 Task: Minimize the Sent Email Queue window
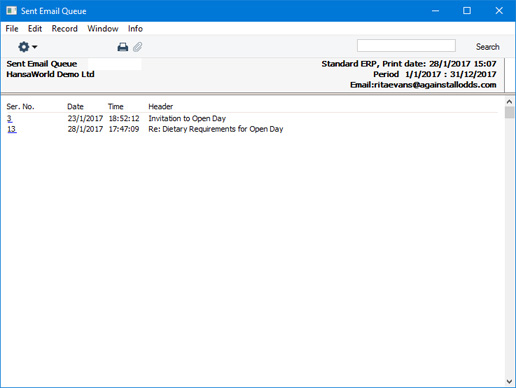pyautogui.click(x=435, y=11)
